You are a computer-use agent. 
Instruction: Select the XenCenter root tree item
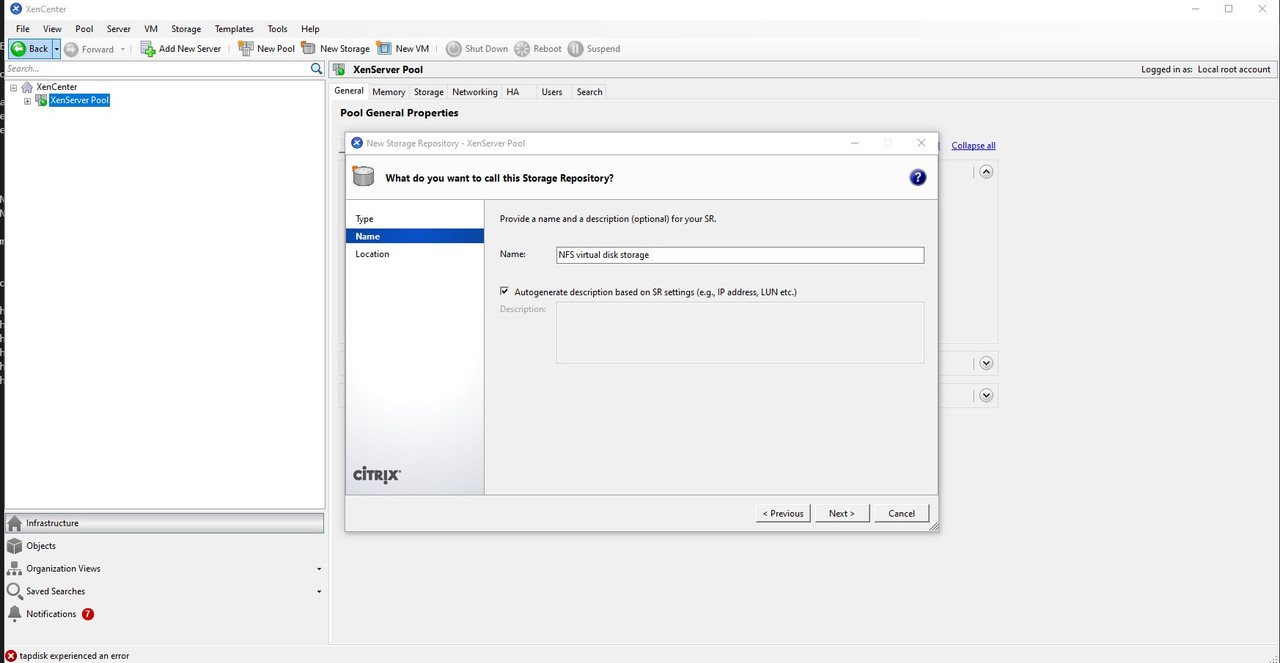(x=57, y=87)
